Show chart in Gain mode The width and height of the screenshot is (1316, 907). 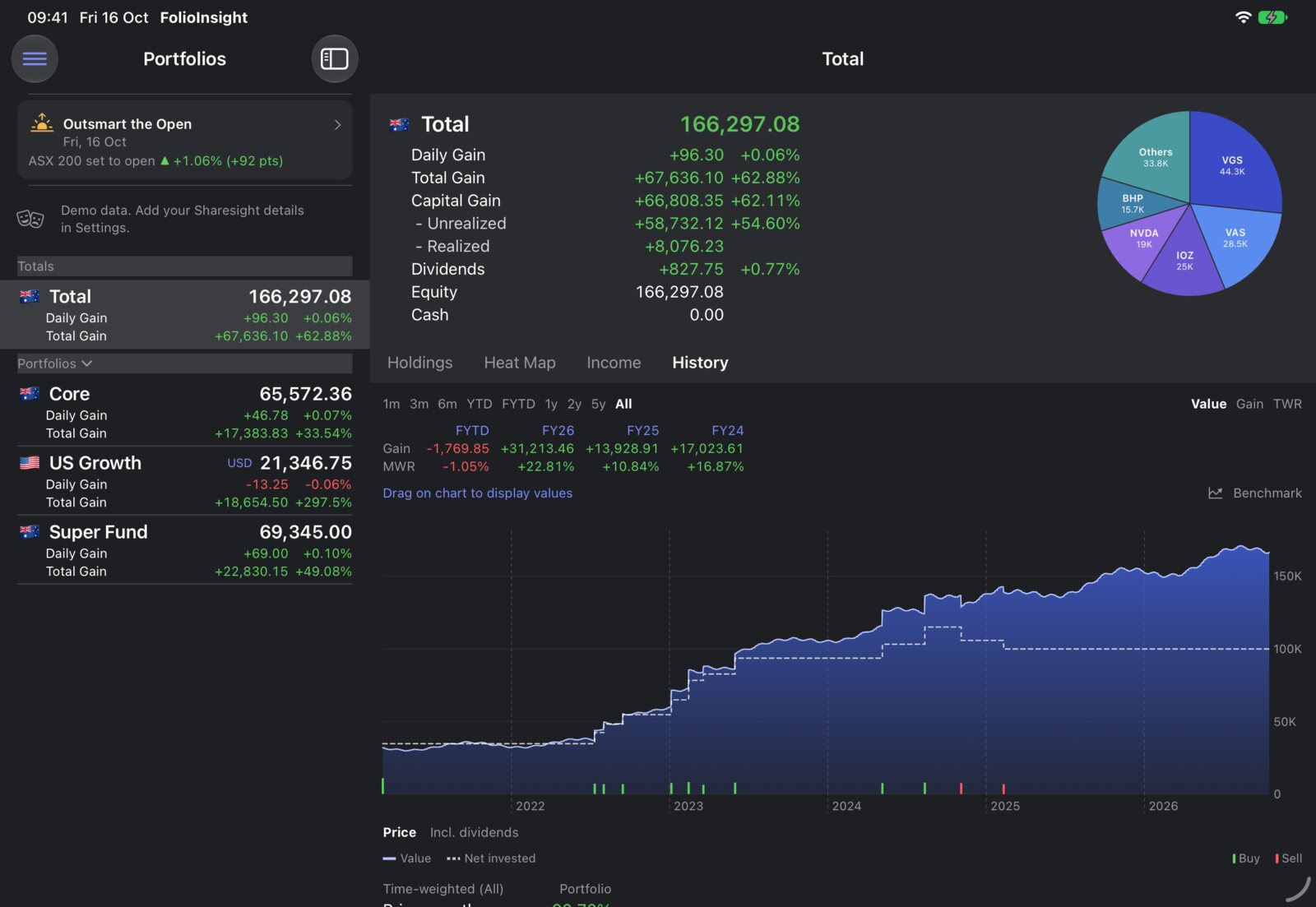(x=1249, y=404)
